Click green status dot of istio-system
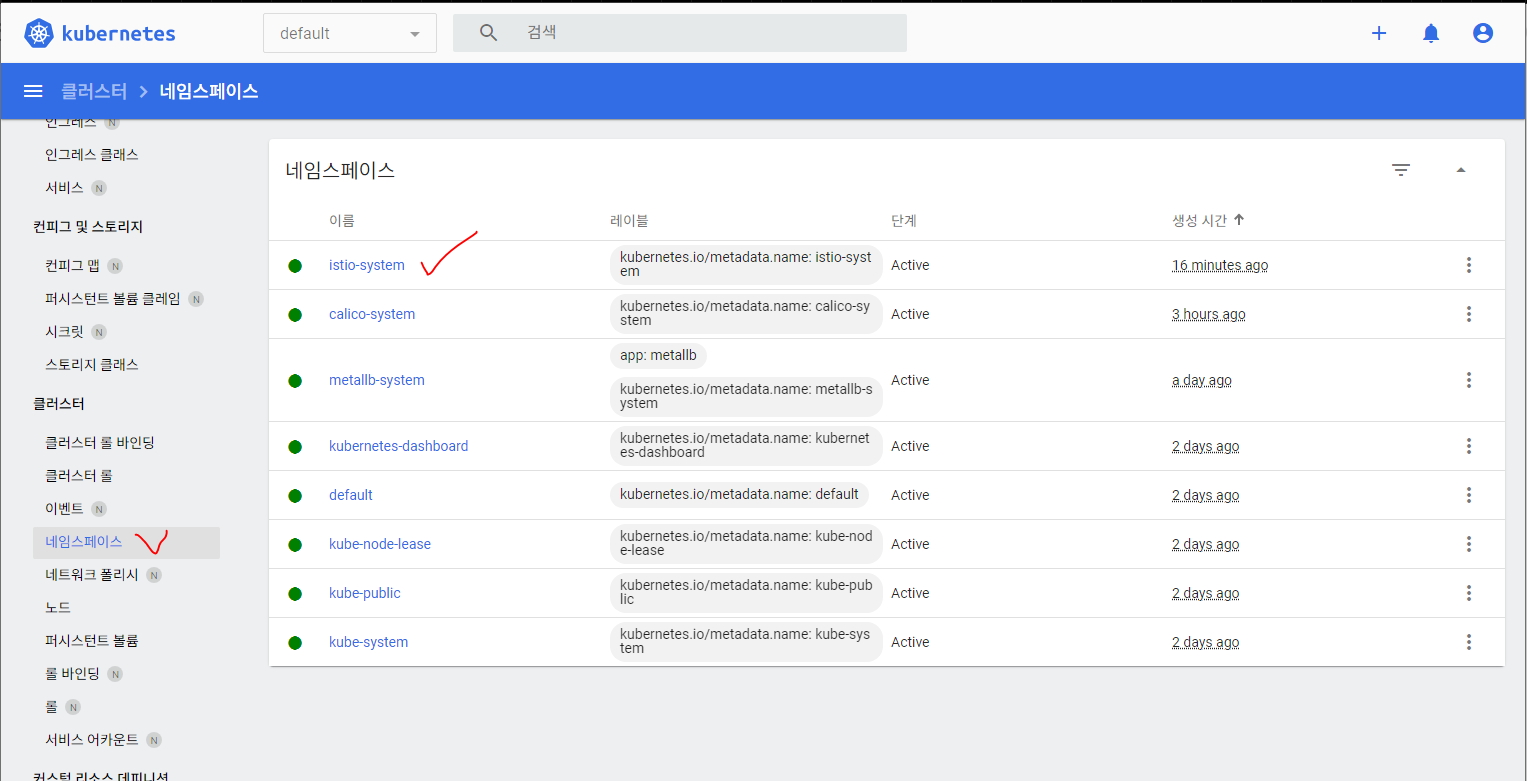Viewport: 1527px width, 781px height. [295, 266]
